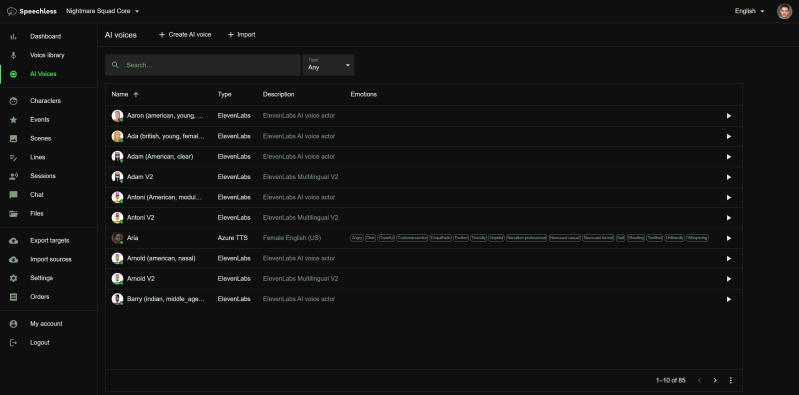
Task: Click the Azure TTS type cell
Action: point(232,238)
